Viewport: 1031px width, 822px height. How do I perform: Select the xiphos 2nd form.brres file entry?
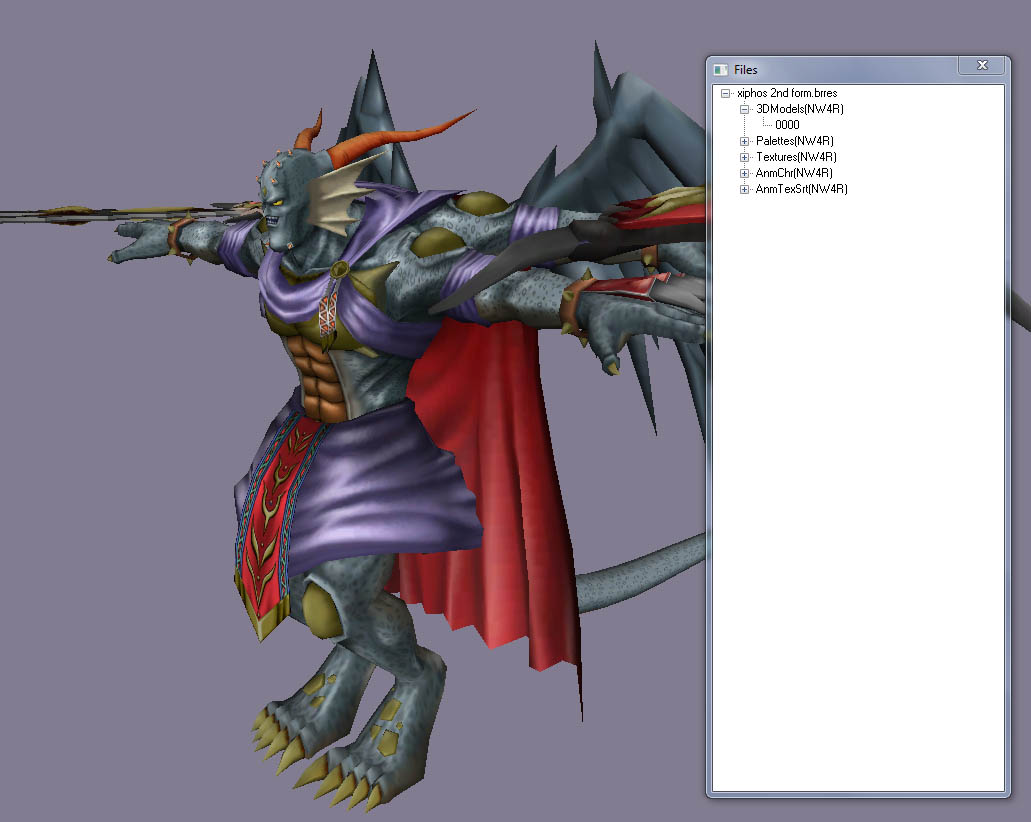click(787, 93)
